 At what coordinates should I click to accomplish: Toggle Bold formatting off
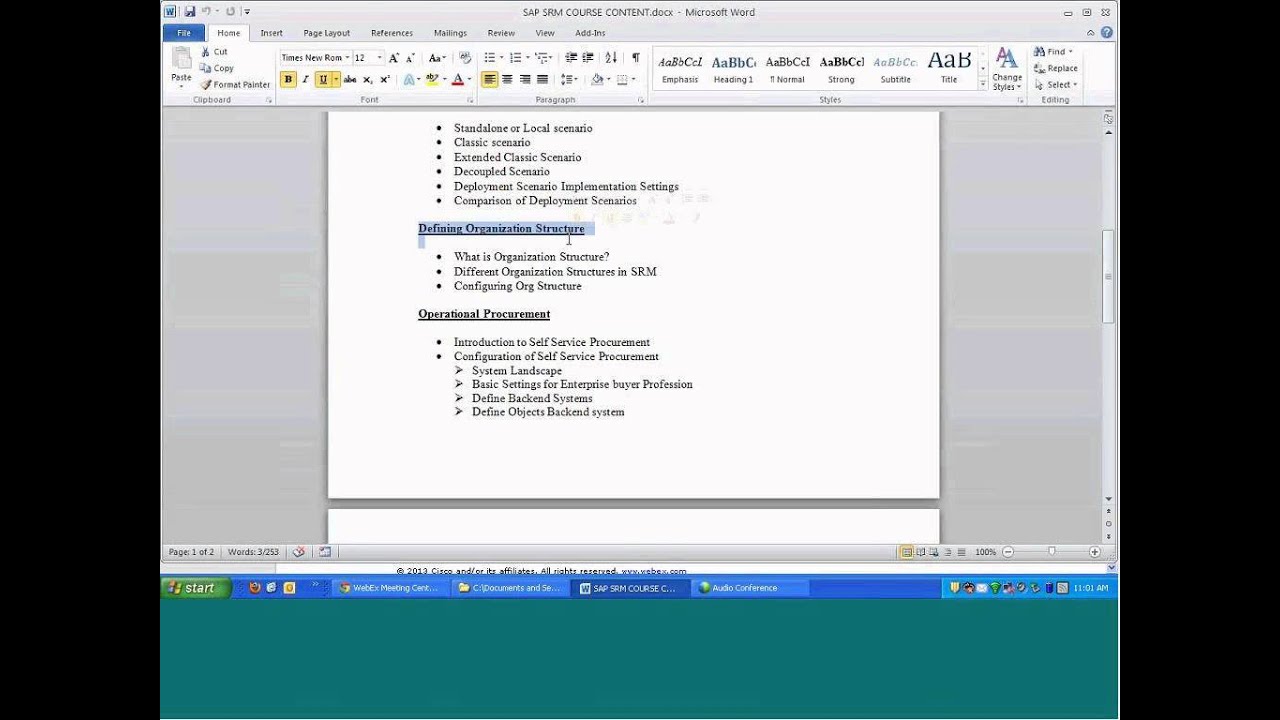(x=288, y=80)
